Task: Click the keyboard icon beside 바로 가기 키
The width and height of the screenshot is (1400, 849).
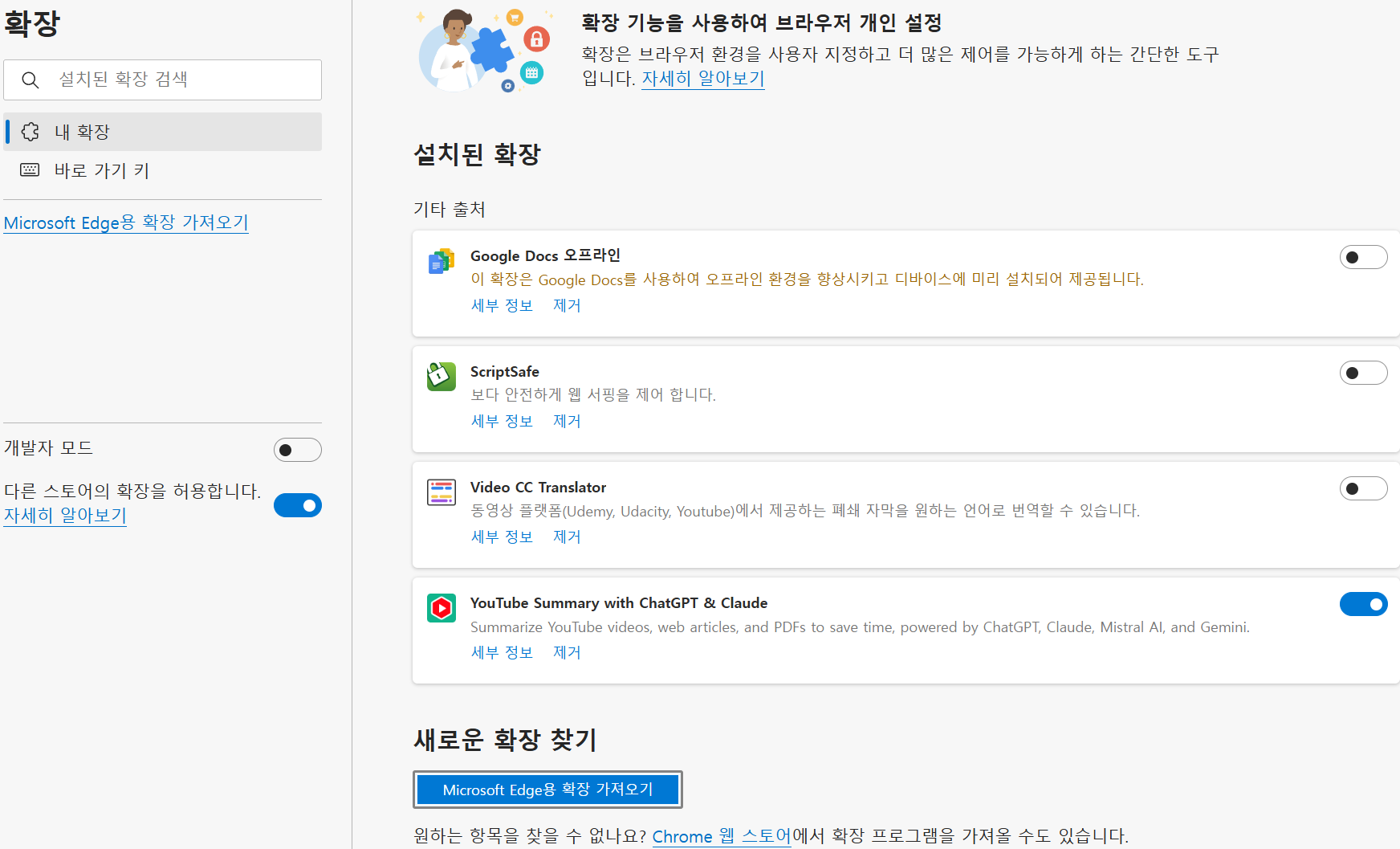Action: [x=30, y=169]
